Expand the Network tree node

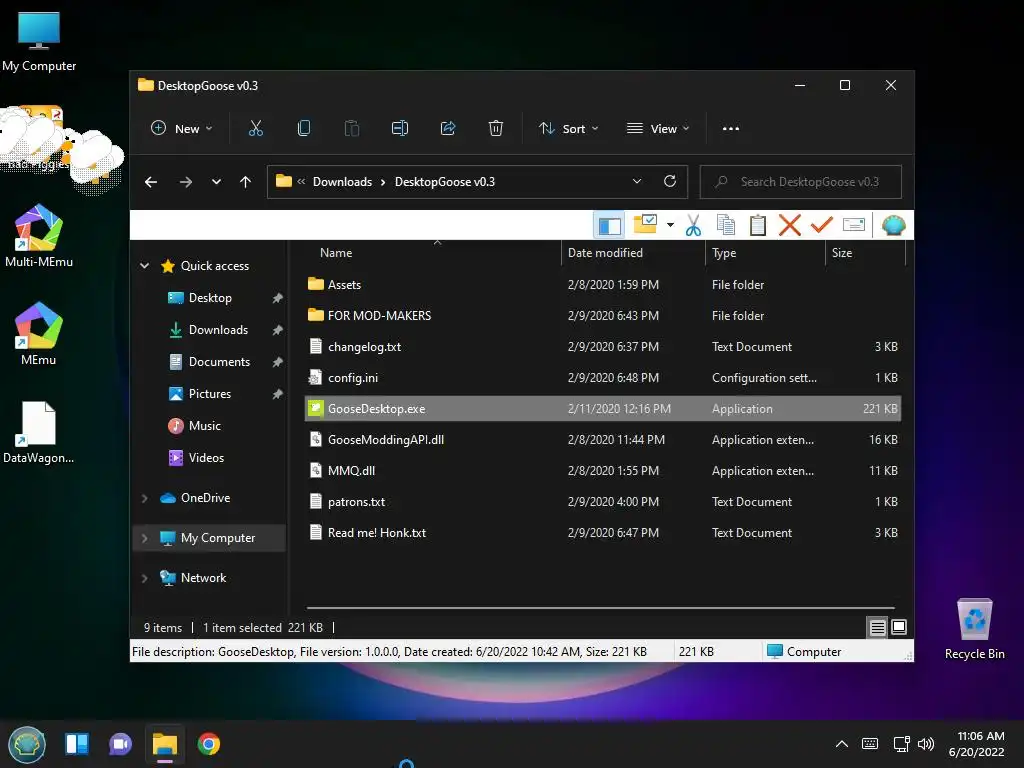click(144, 578)
